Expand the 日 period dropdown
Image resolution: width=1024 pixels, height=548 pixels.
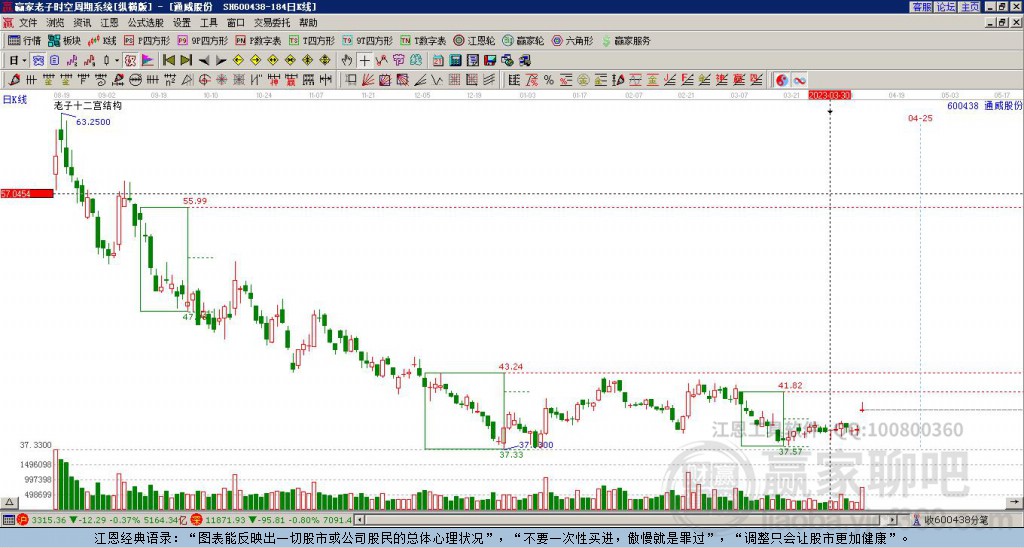tap(24, 60)
